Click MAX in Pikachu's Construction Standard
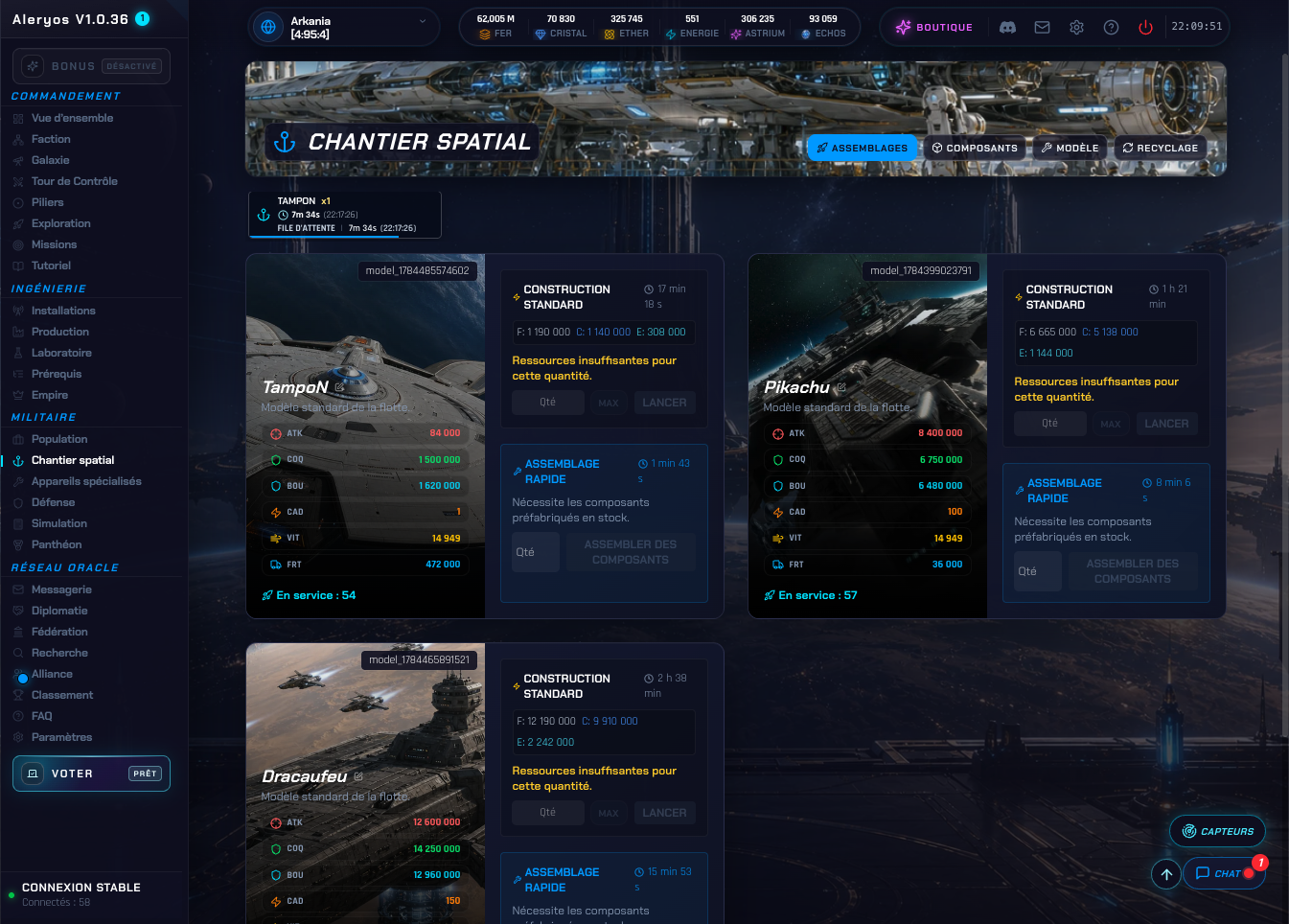1289x924 pixels. (x=1111, y=424)
